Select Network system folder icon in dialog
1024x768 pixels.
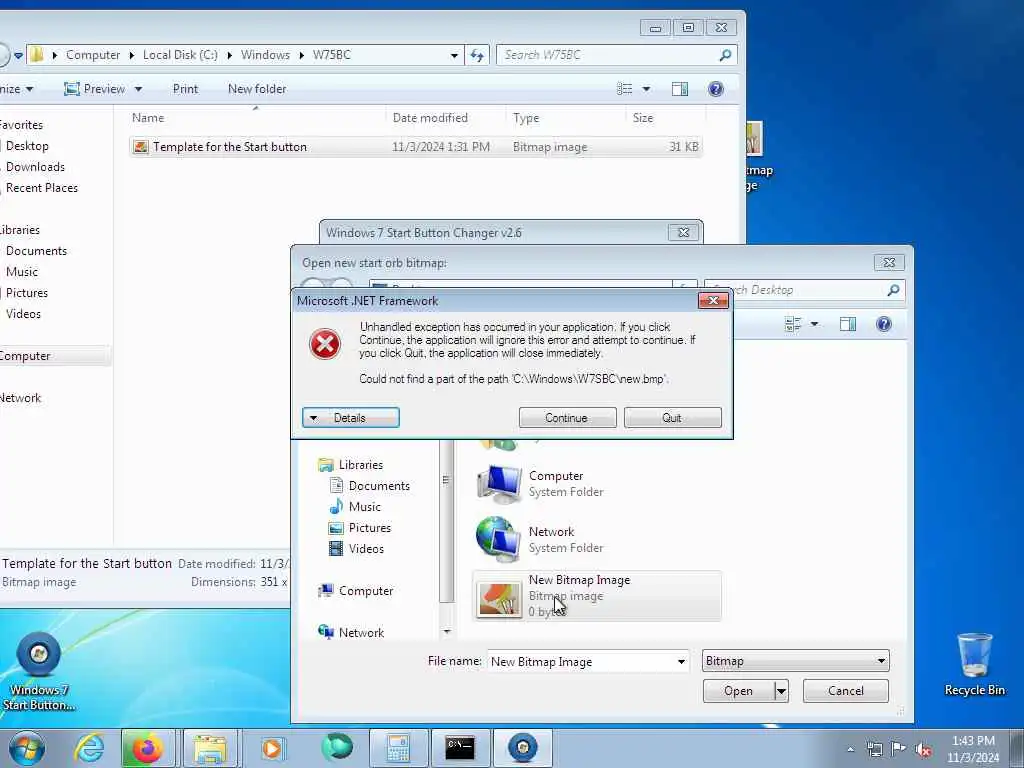tap(499, 540)
